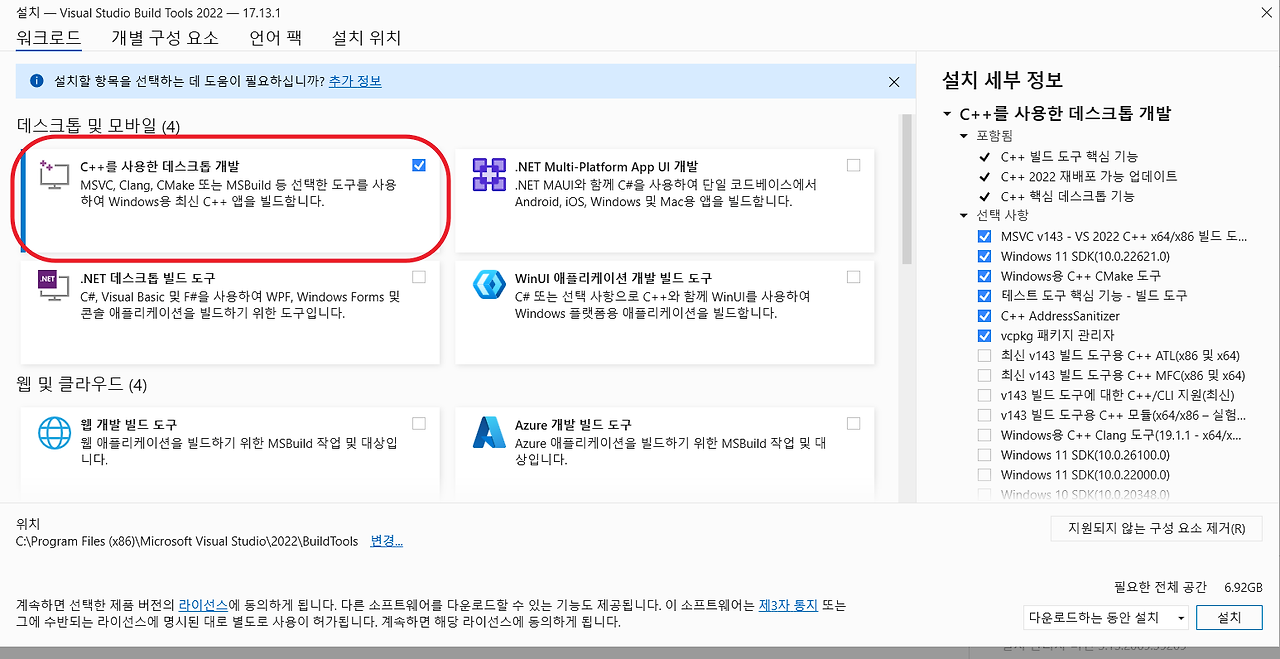1280x659 pixels.
Task: Collapse the 포함됨 section arrow
Action: (x=964, y=136)
